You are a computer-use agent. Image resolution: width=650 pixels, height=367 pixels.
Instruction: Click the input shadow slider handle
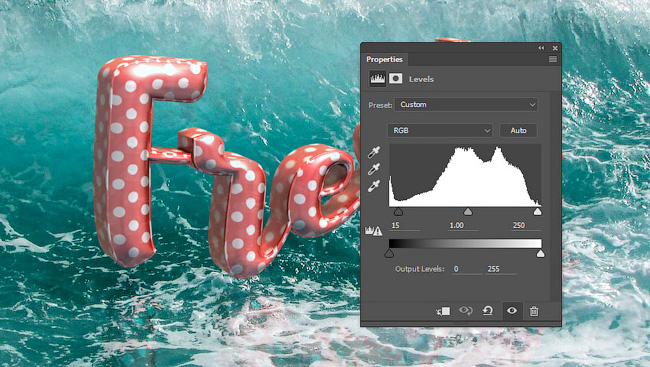398,212
